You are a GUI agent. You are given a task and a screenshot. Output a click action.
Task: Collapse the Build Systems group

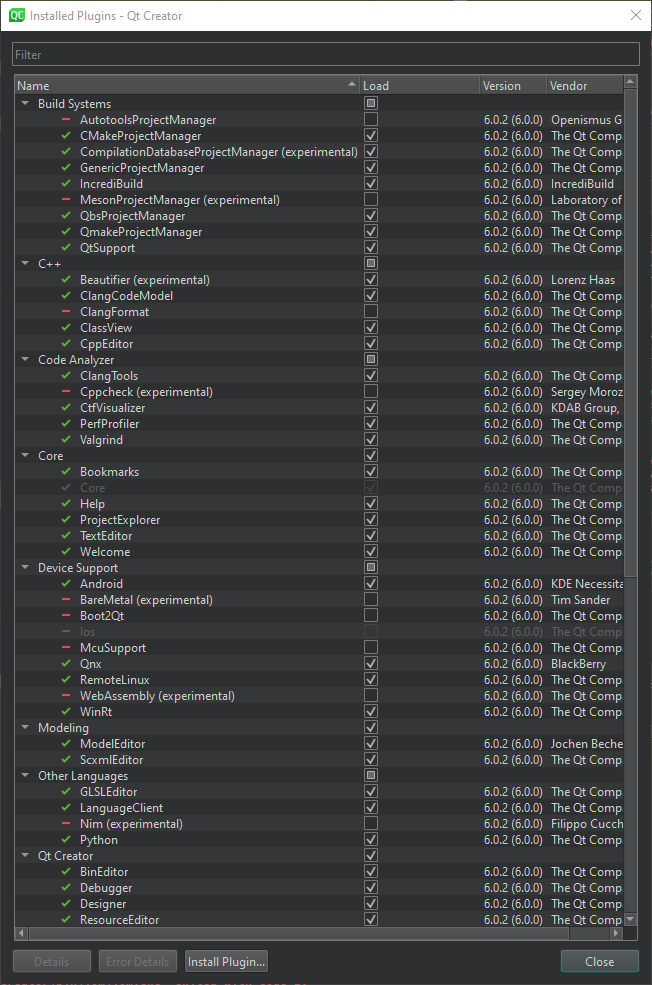tap(25, 104)
